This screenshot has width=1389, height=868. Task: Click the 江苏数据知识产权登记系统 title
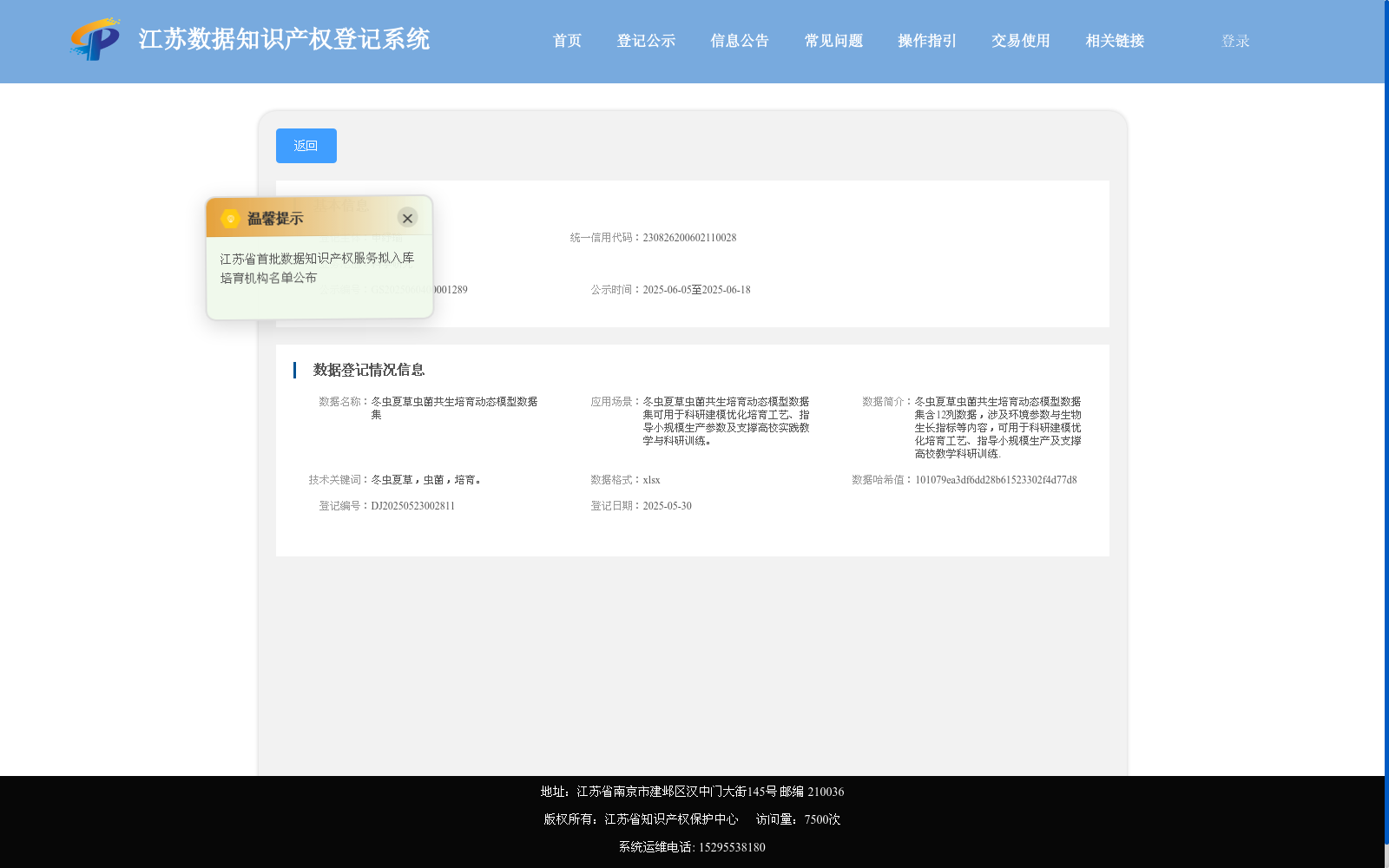click(x=284, y=39)
